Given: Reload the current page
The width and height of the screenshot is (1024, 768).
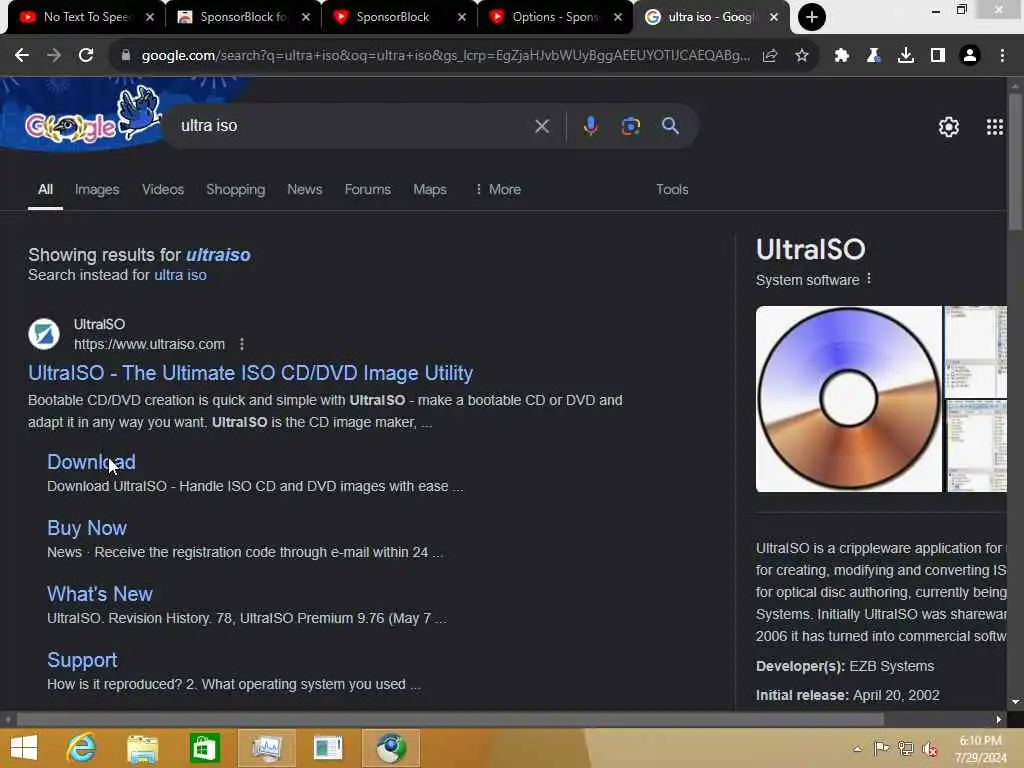Looking at the screenshot, I should click(x=86, y=56).
